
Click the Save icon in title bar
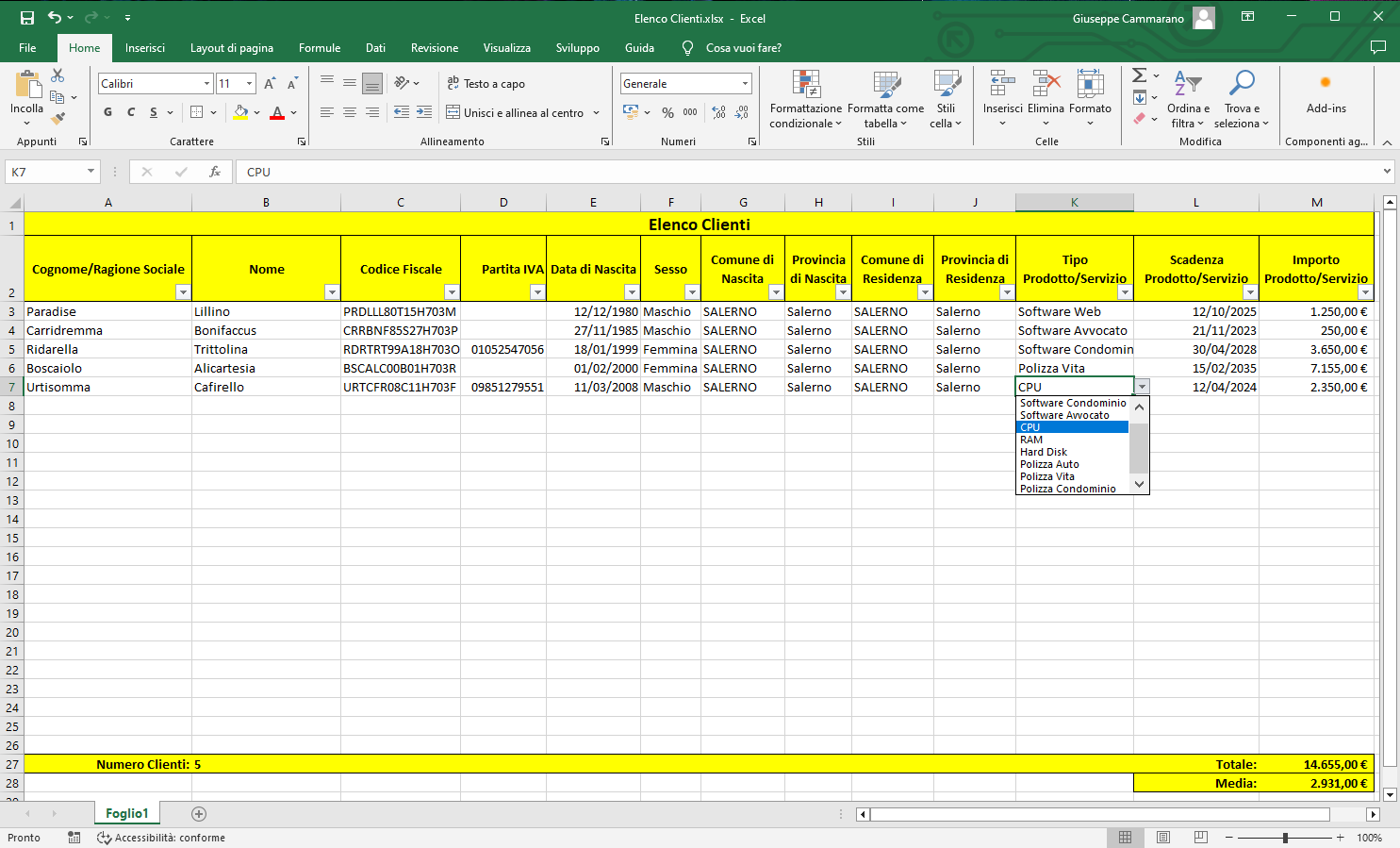click(26, 18)
